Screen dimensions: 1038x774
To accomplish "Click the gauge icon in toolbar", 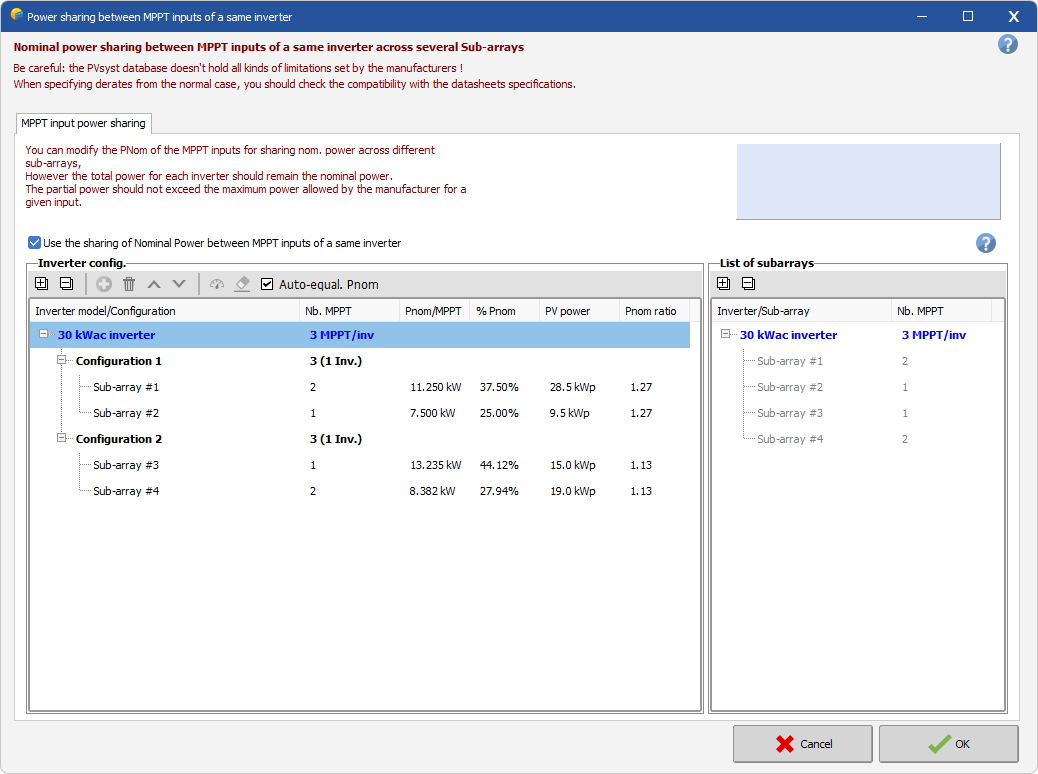I will 217,284.
